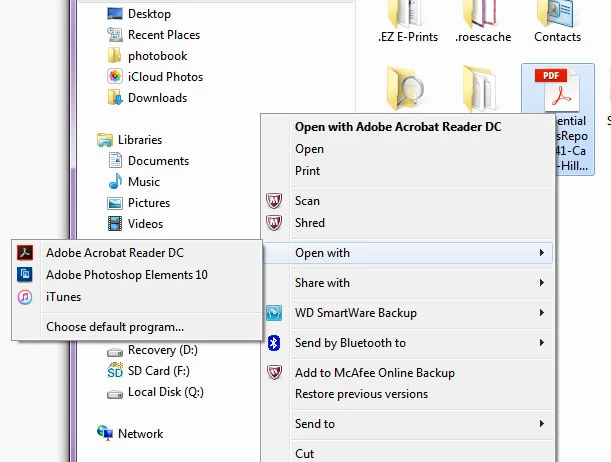Open the photobook folder label

157,56
